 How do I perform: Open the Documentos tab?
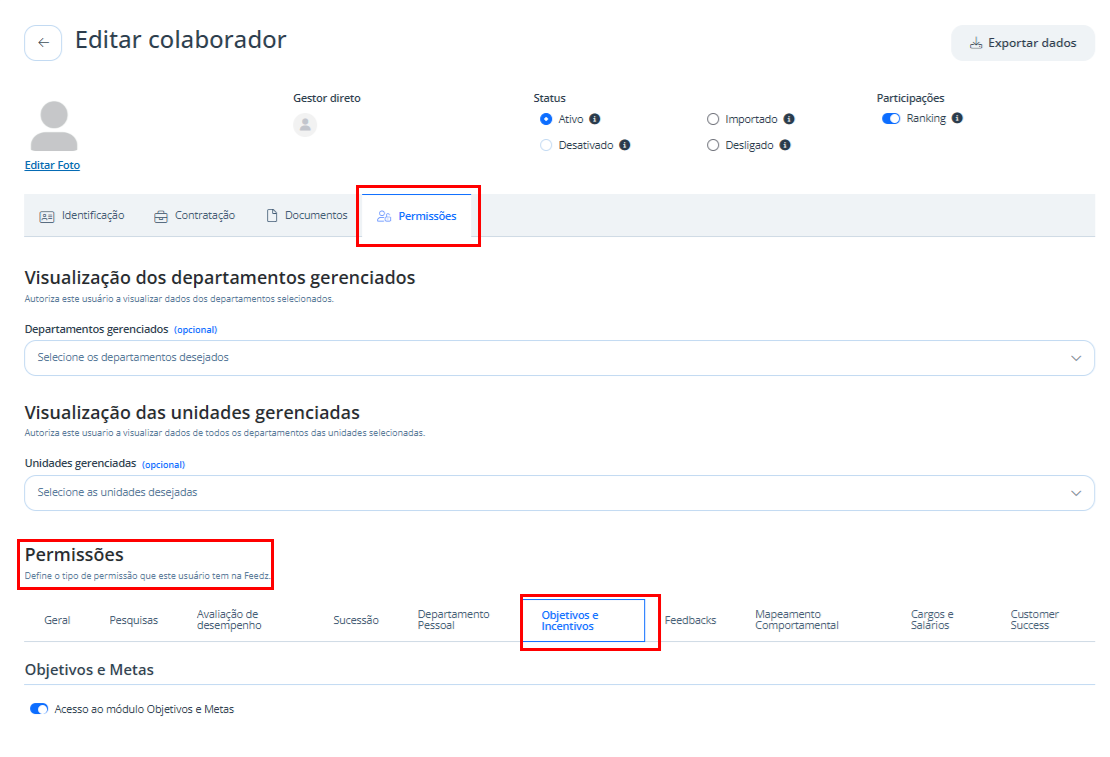click(x=307, y=215)
